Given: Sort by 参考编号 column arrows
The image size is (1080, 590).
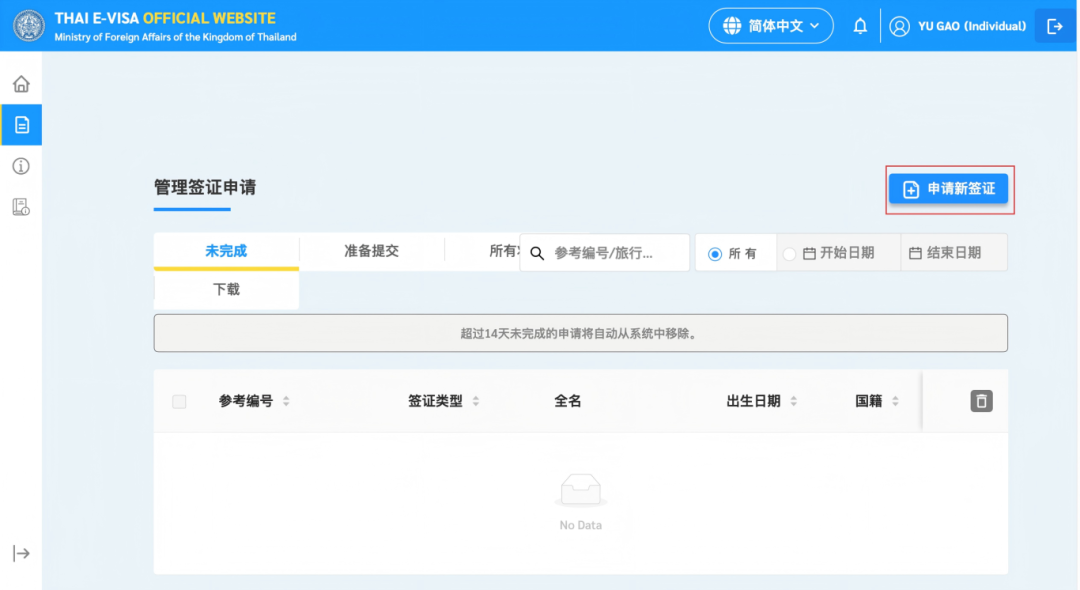Looking at the screenshot, I should click(x=286, y=402).
